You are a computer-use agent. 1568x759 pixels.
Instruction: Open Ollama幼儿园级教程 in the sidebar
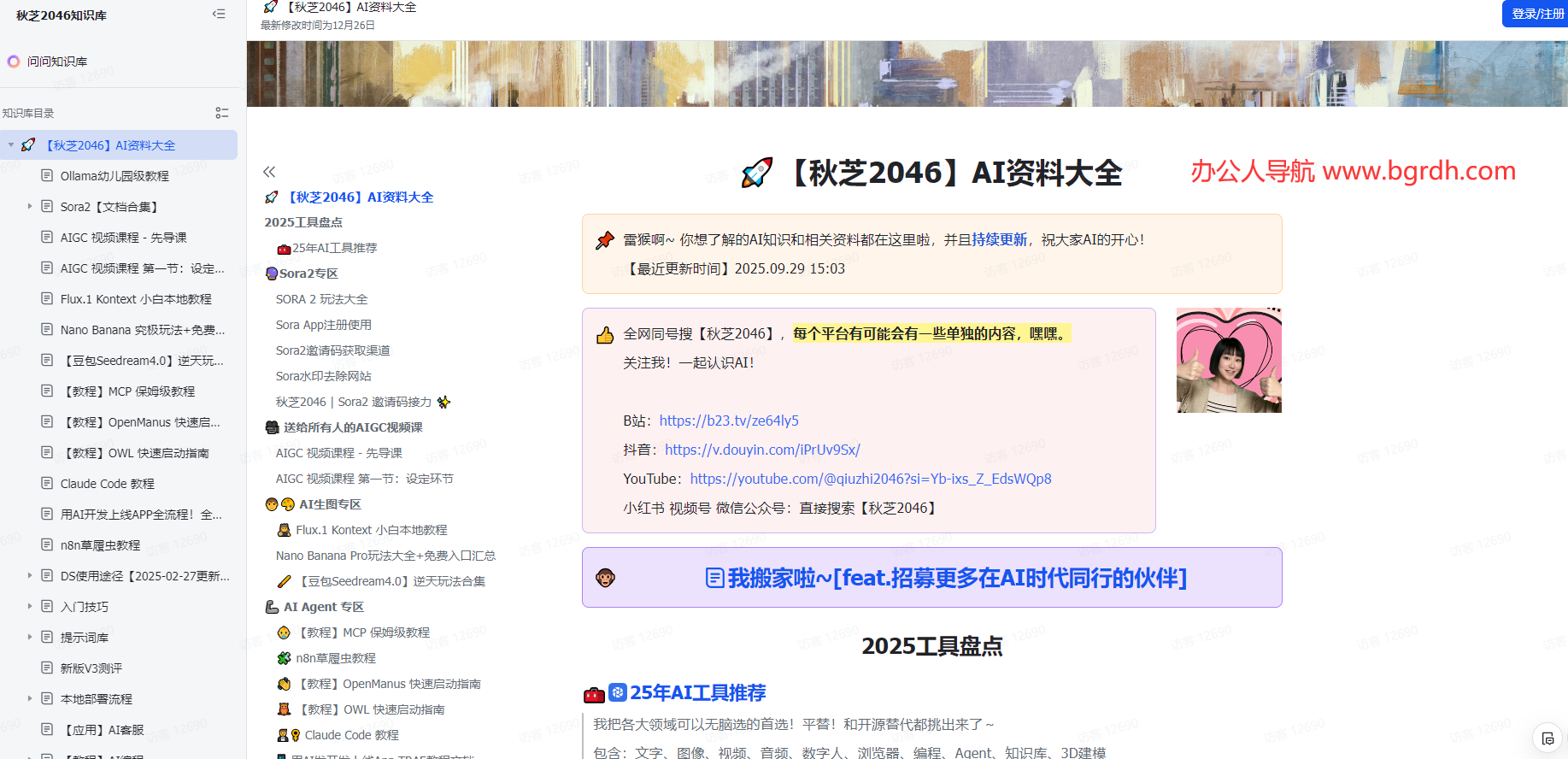115,176
